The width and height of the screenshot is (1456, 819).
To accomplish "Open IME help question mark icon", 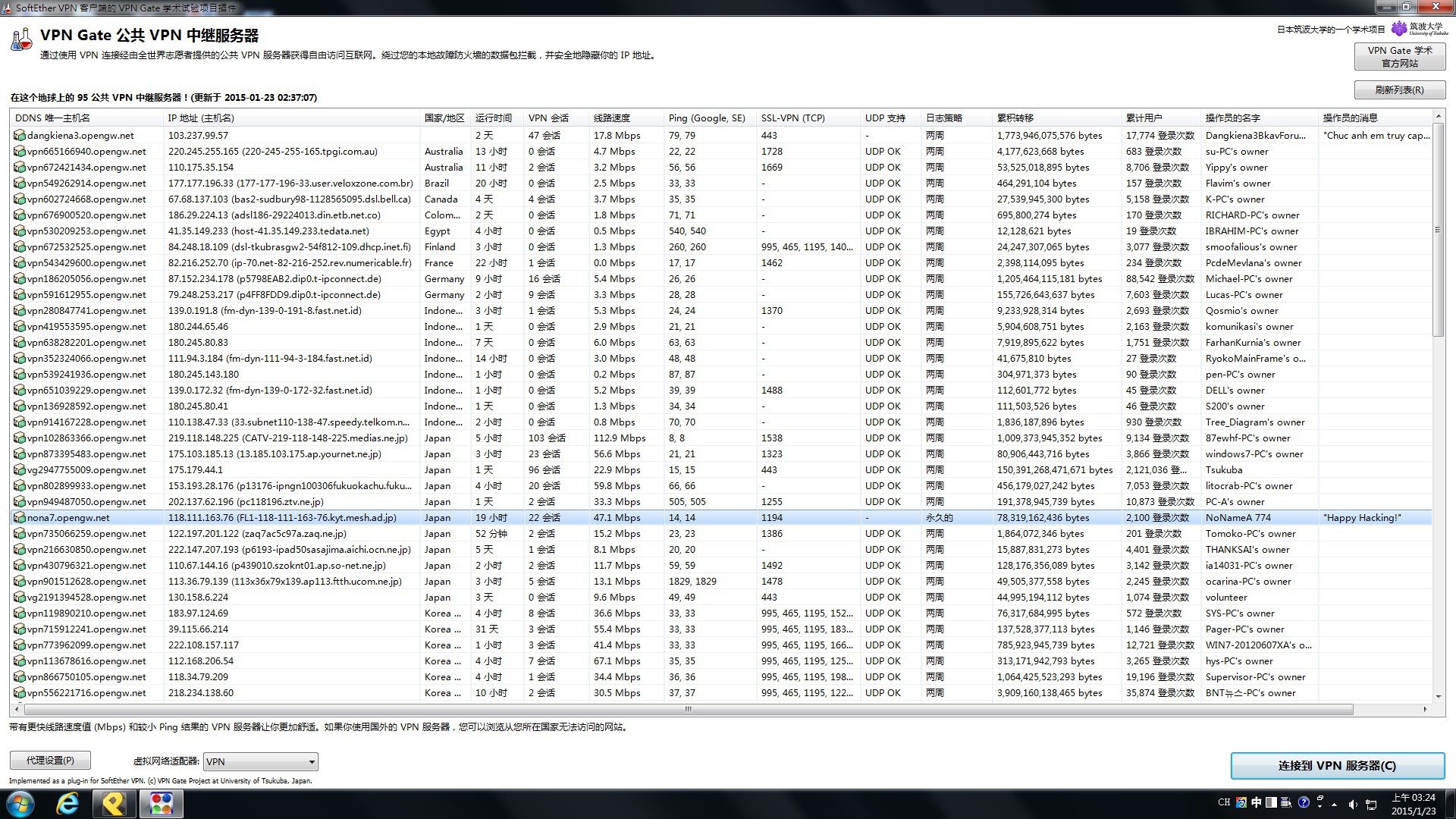I will (x=1304, y=802).
